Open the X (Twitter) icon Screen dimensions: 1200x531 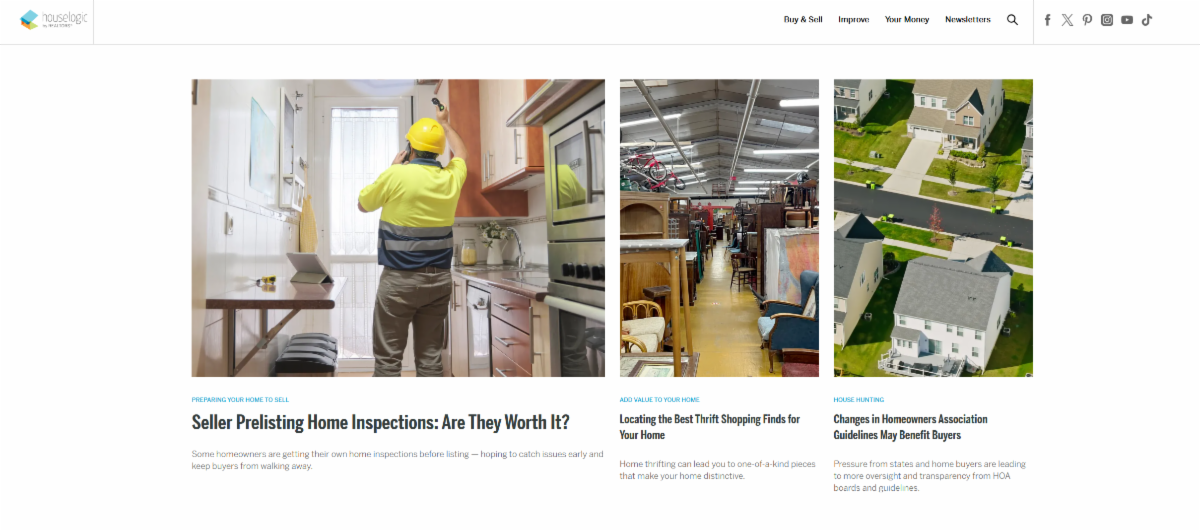(1067, 20)
